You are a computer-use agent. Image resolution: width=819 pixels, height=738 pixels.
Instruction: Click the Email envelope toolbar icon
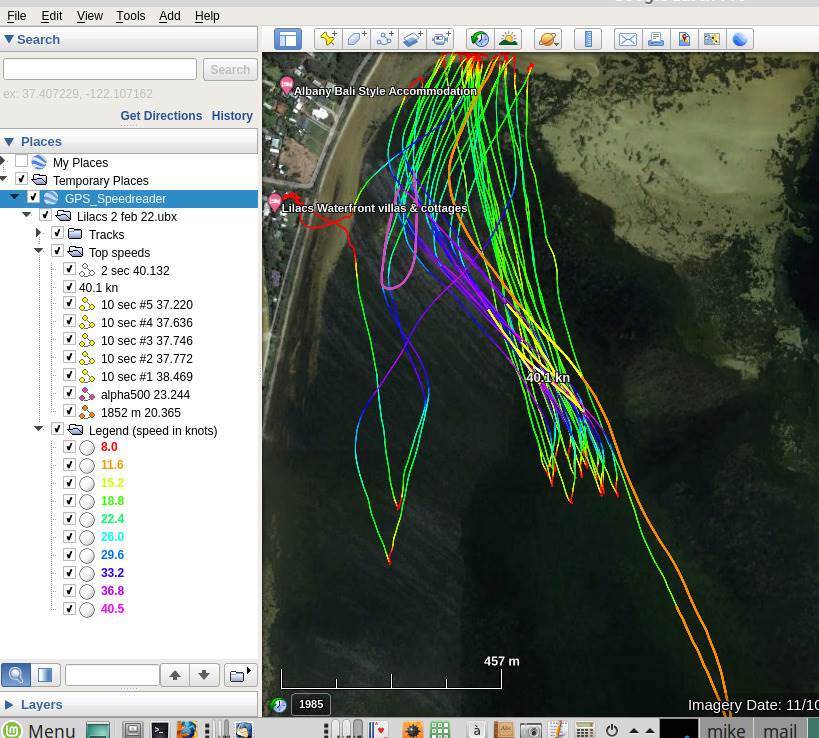coord(628,39)
